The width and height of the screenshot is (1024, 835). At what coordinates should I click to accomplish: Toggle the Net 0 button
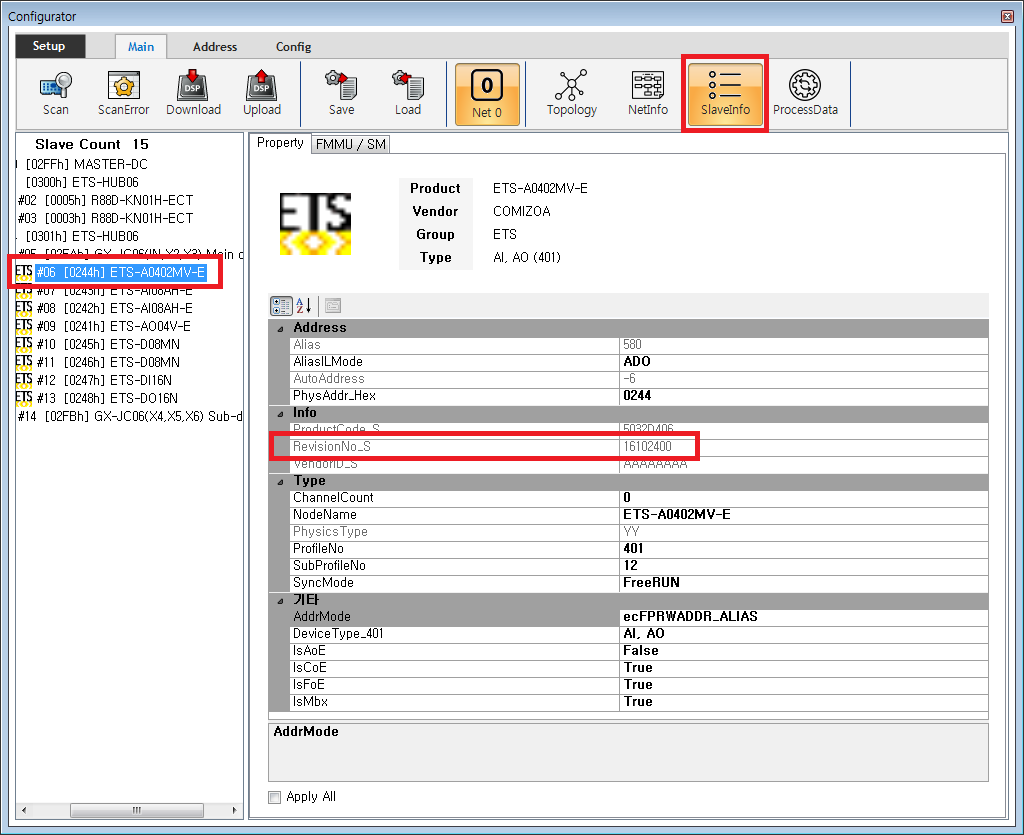tap(487, 94)
